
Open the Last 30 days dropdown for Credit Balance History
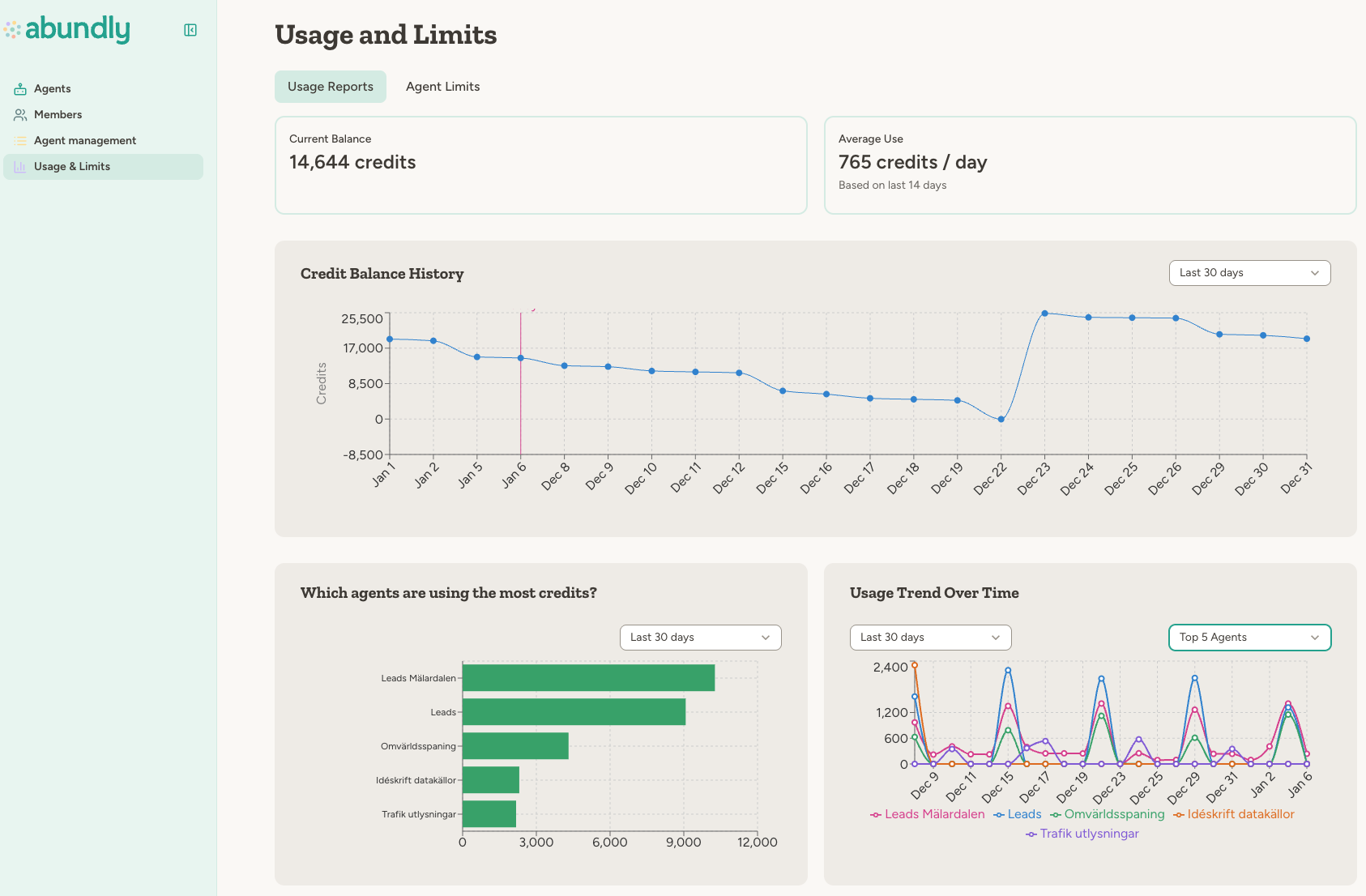click(x=1249, y=273)
